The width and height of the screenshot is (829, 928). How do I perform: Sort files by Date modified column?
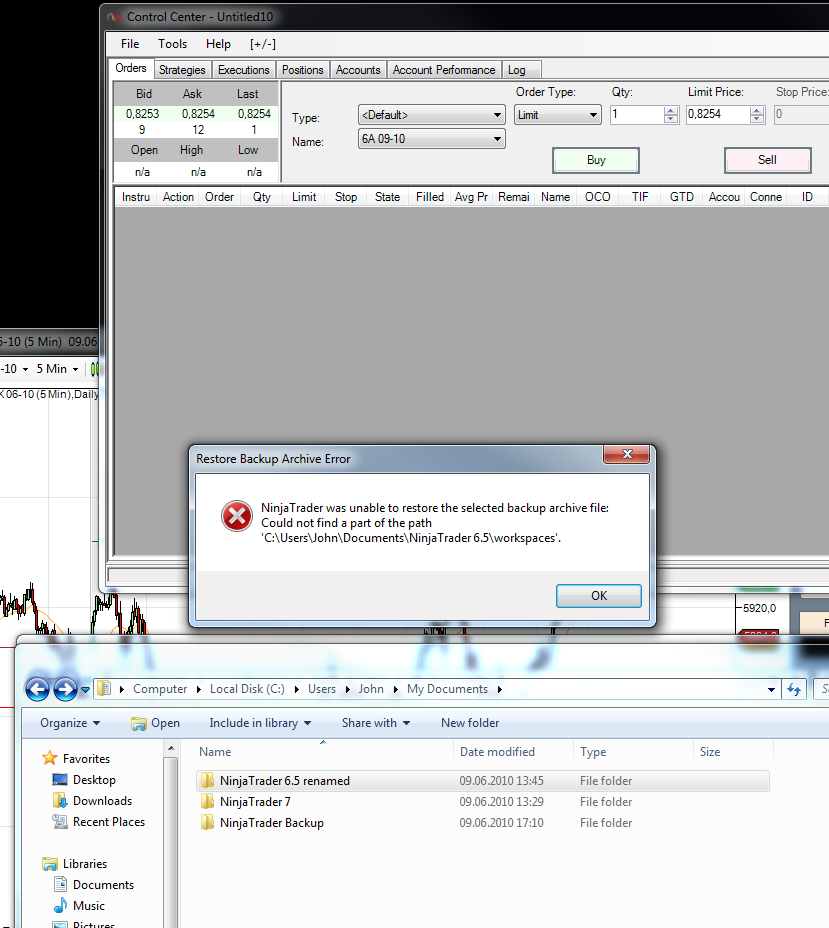(514, 752)
